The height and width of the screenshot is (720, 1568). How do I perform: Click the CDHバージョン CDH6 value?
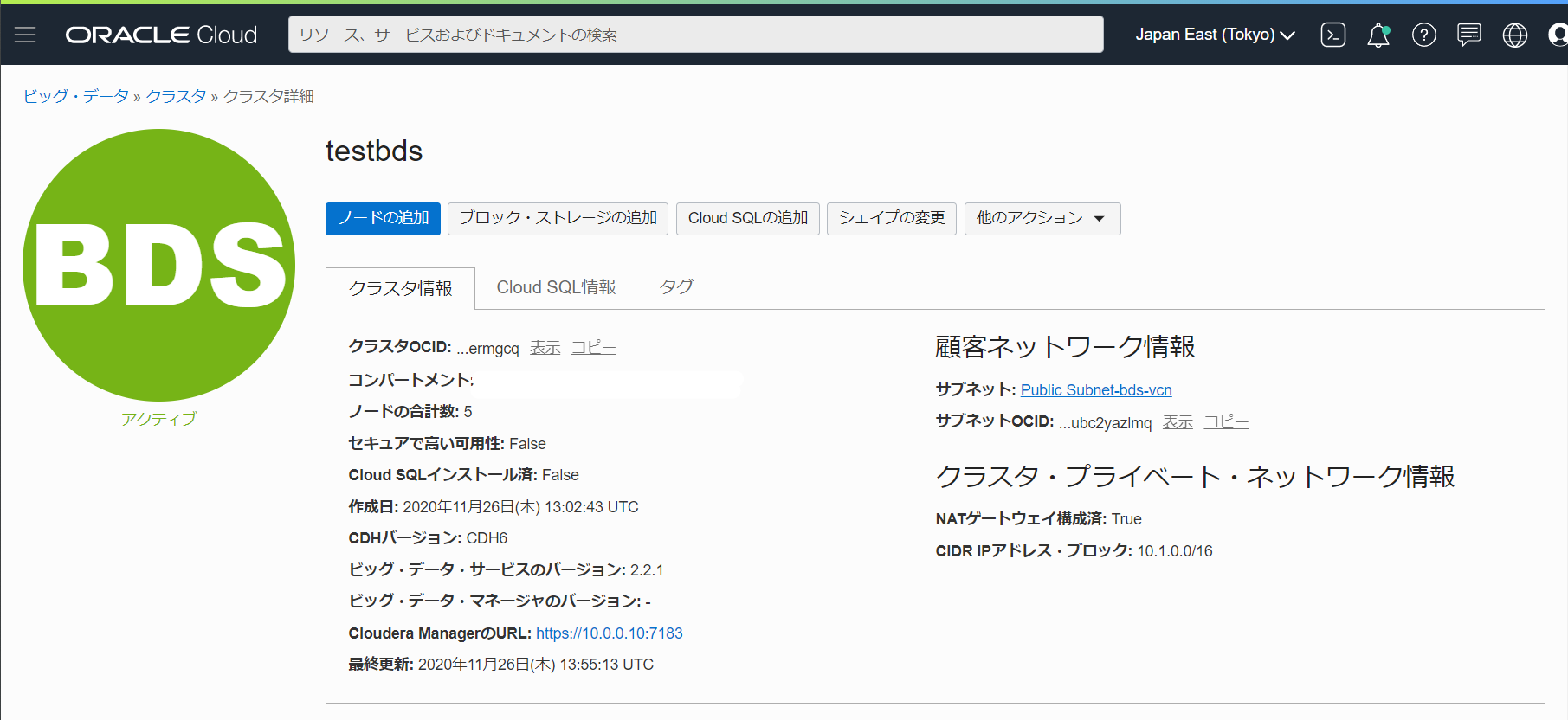487,538
